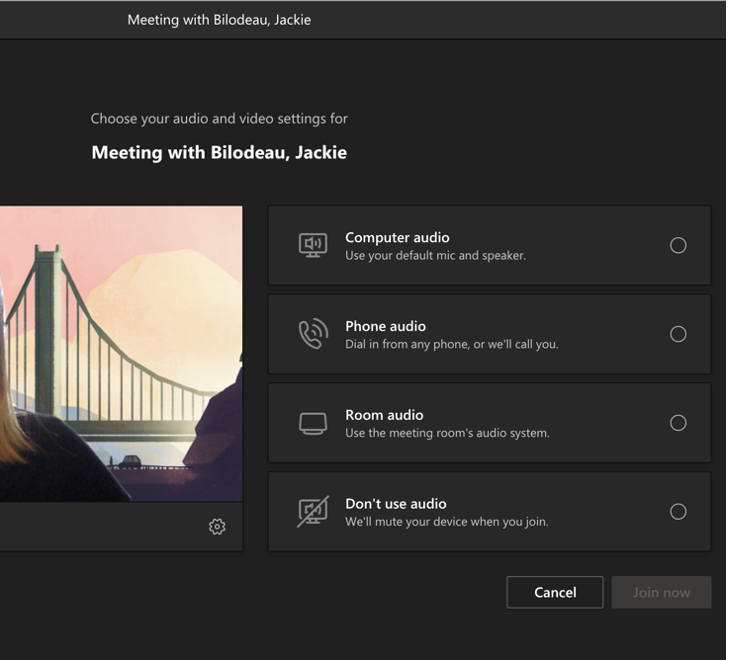
Task: Click the Phone audio handset icon
Action: (313, 334)
